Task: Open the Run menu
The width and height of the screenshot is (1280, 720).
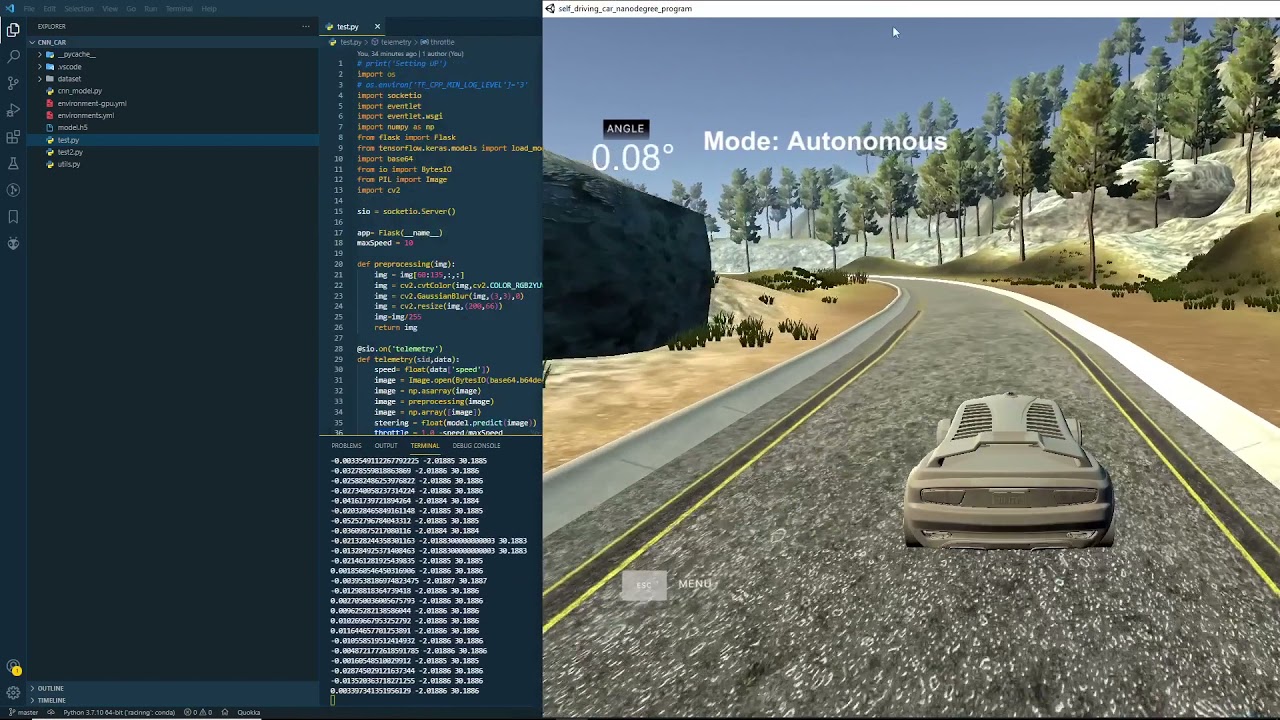Action: click(150, 8)
